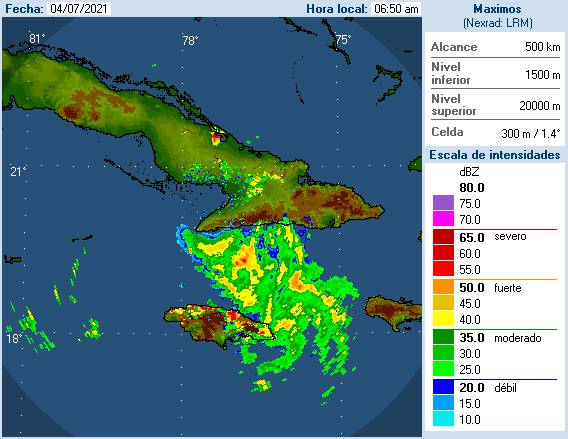Click the Alcance 500 km value

(x=543, y=47)
